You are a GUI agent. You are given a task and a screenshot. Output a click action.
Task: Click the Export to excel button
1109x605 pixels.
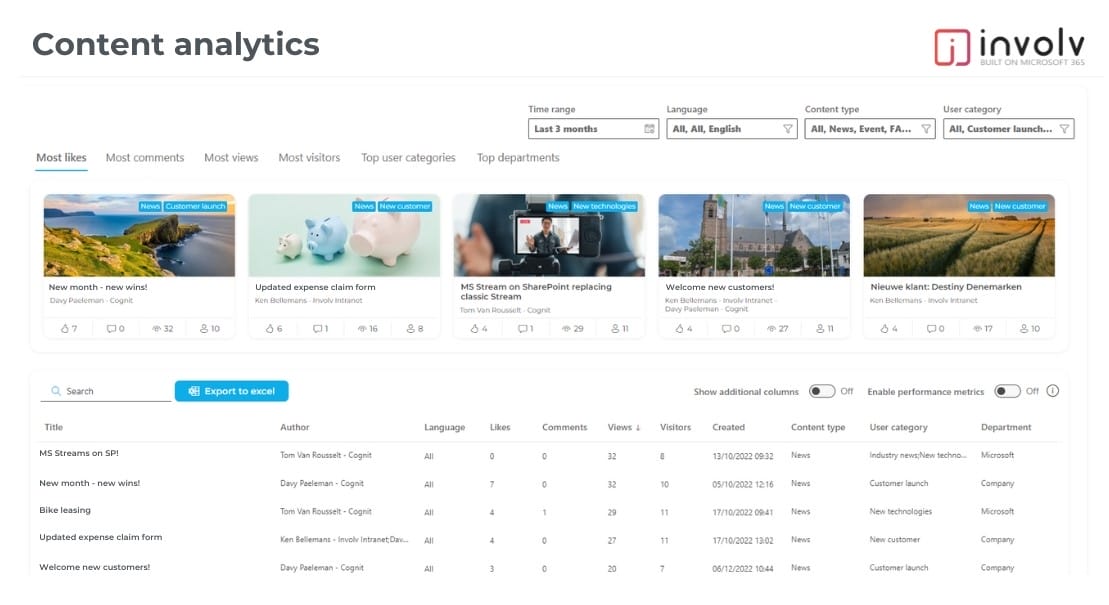(231, 391)
